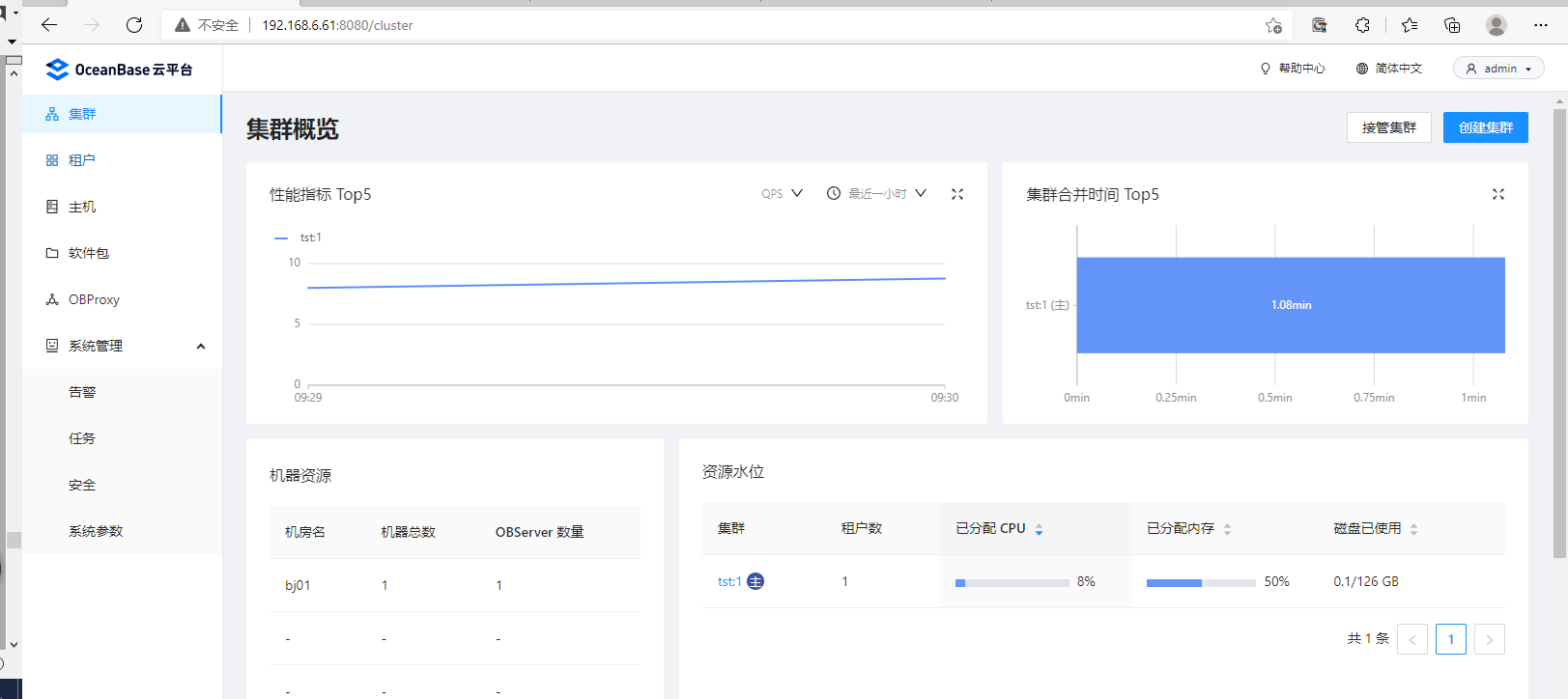Screen dimensions: 1568x699
Task: Click the system management icon in sidebar
Action: point(52,346)
